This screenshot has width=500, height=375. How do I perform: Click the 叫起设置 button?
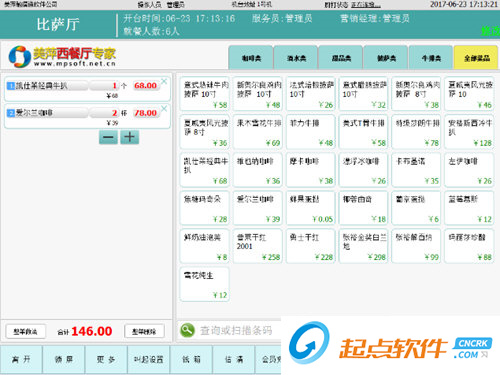tap(149, 359)
